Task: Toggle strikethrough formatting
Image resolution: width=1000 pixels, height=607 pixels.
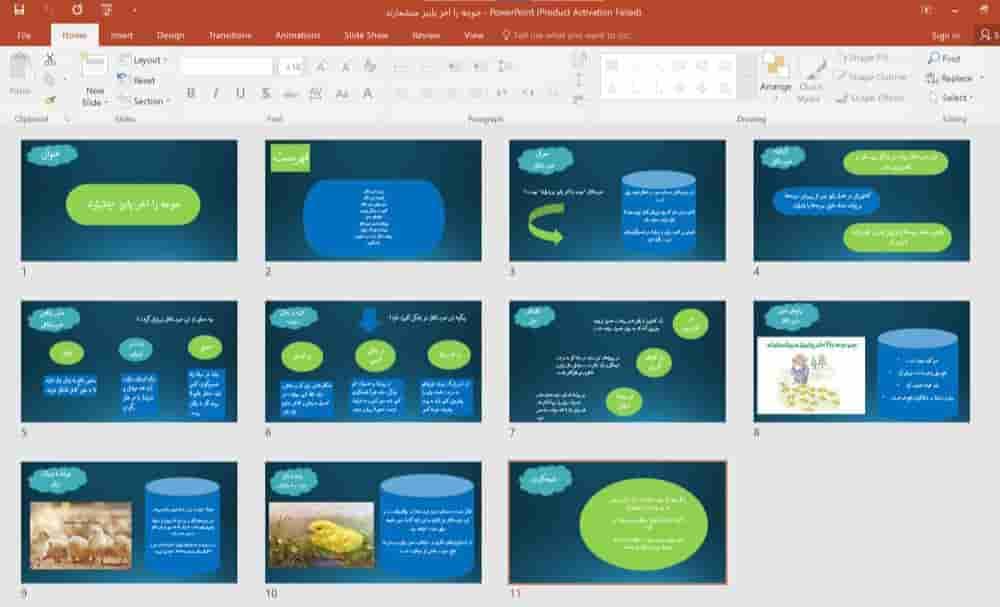Action: pyautogui.click(x=290, y=94)
